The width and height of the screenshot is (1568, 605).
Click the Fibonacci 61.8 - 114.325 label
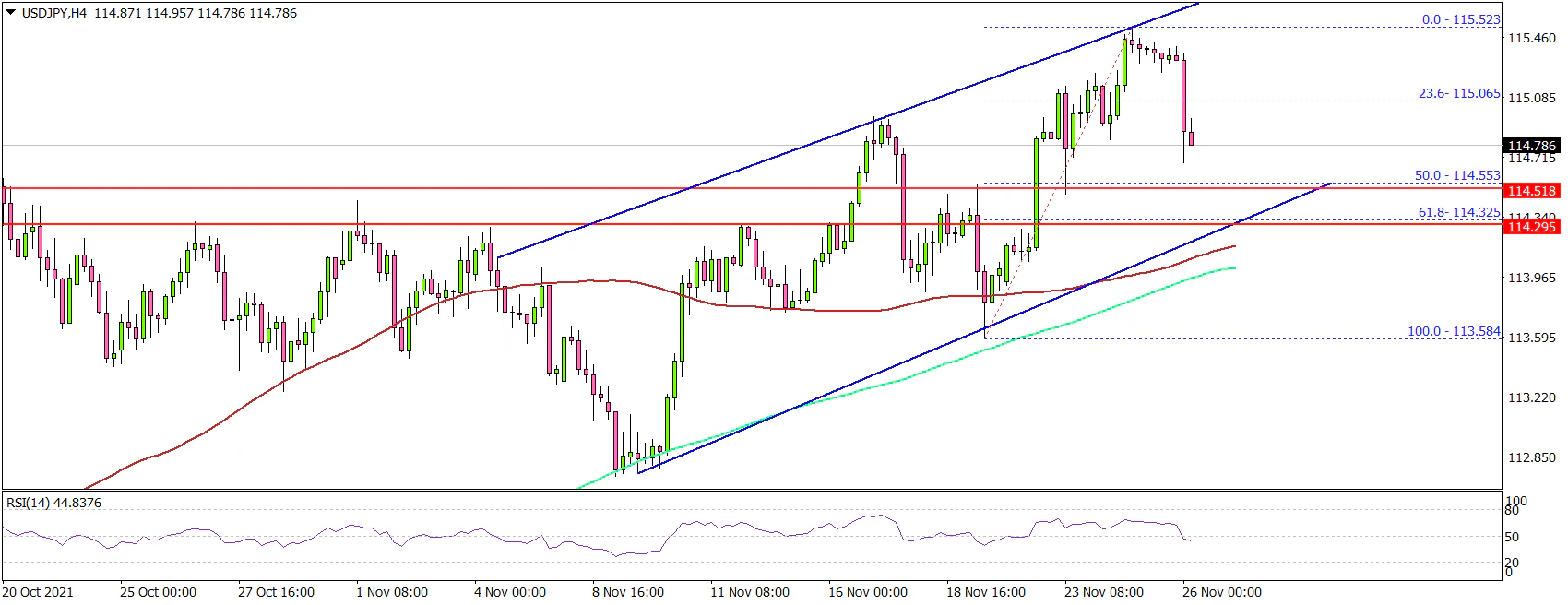(1458, 212)
